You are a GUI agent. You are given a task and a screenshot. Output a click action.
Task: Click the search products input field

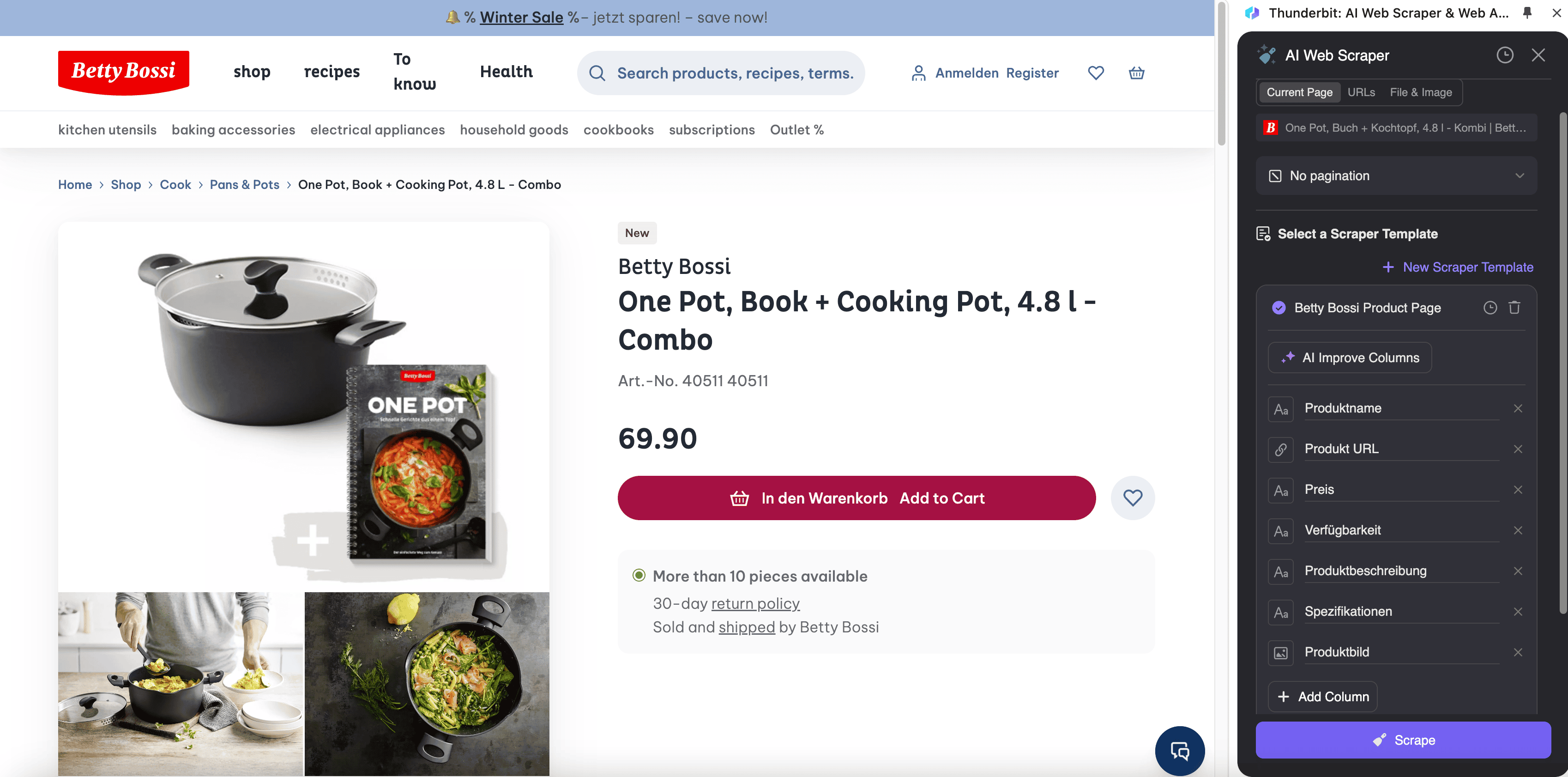coord(735,73)
